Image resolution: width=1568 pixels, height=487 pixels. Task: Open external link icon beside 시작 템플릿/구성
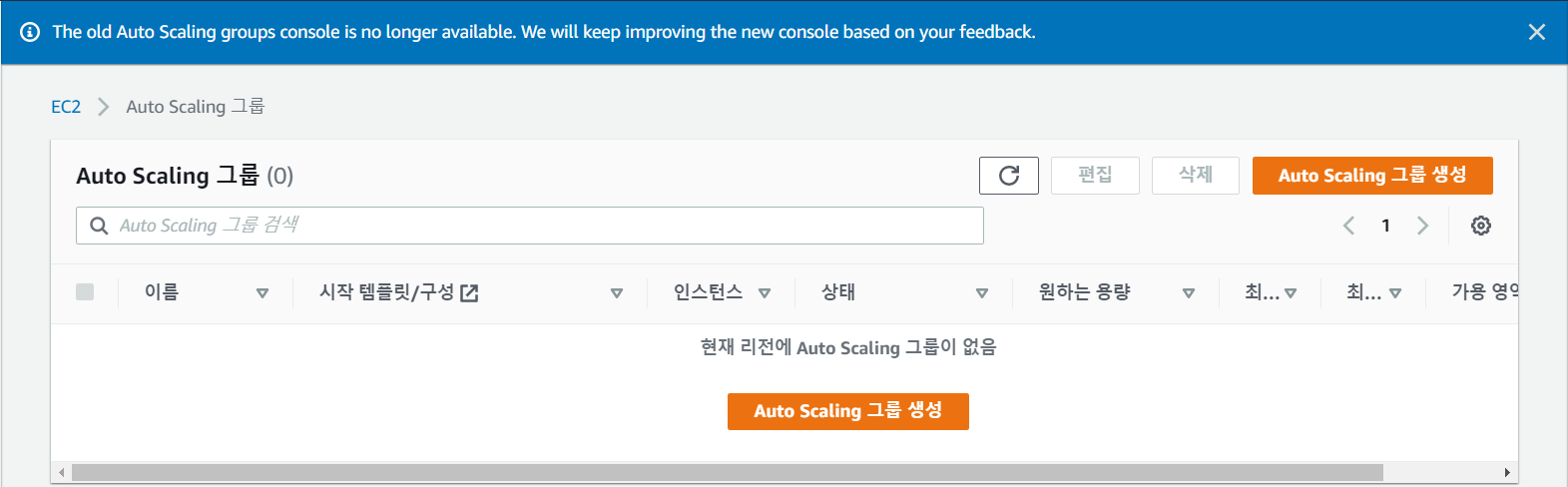[469, 292]
